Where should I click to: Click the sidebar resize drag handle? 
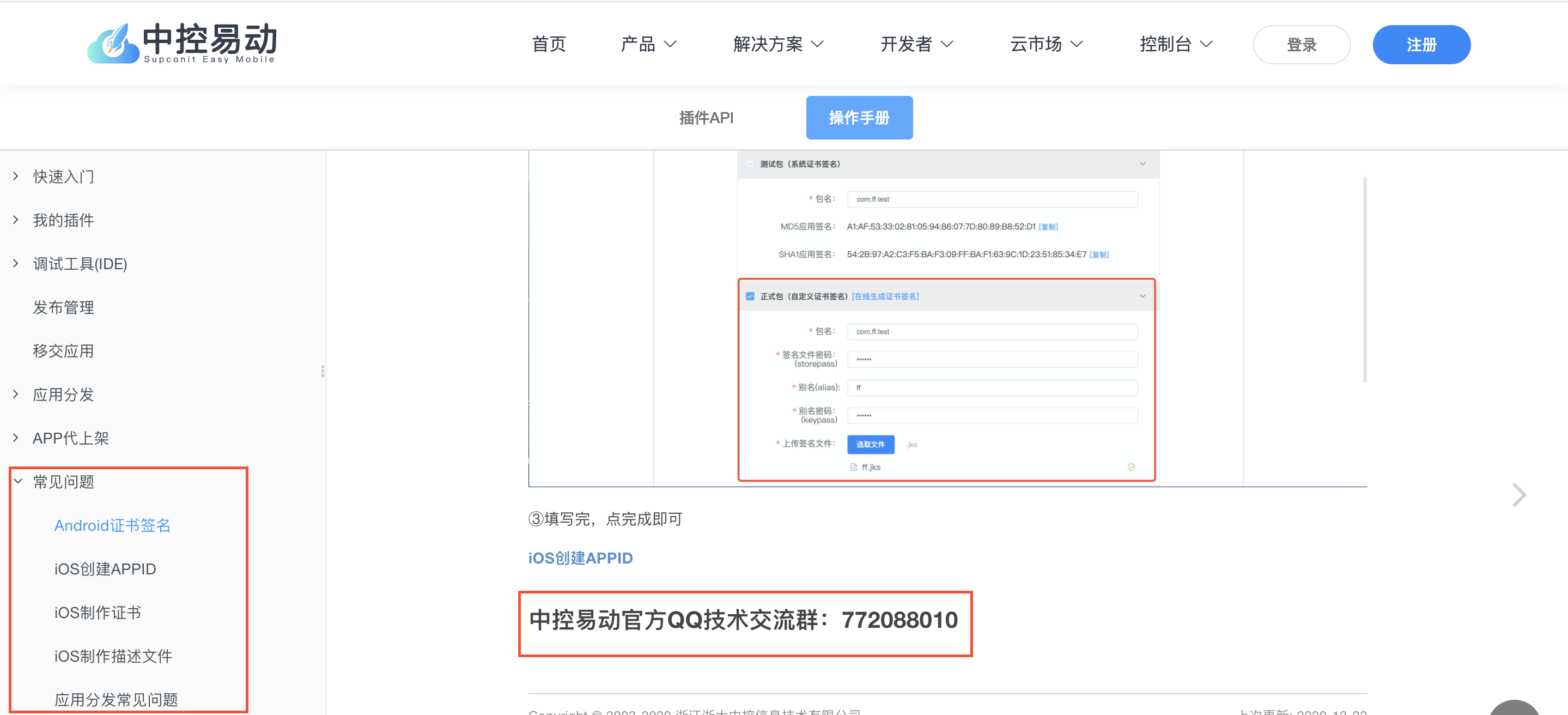(323, 371)
